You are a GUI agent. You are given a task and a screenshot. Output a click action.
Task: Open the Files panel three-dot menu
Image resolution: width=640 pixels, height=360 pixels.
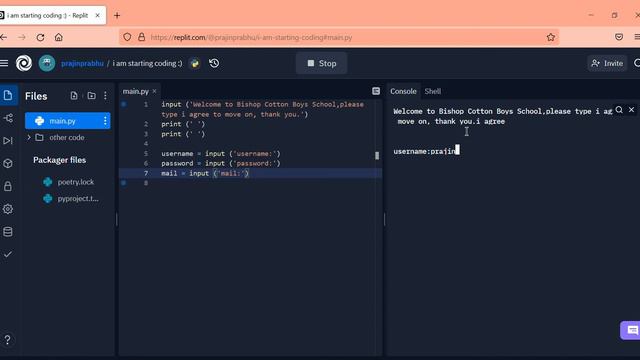[105, 96]
